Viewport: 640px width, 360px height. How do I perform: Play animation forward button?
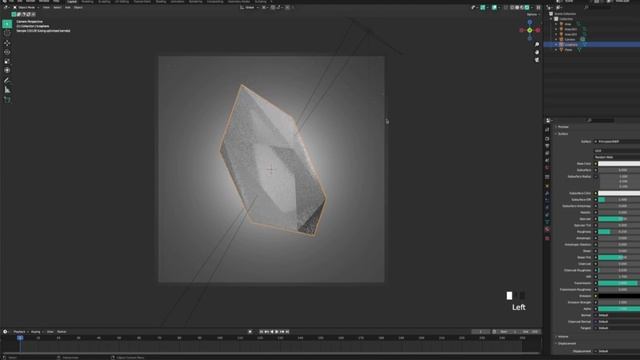click(x=277, y=332)
